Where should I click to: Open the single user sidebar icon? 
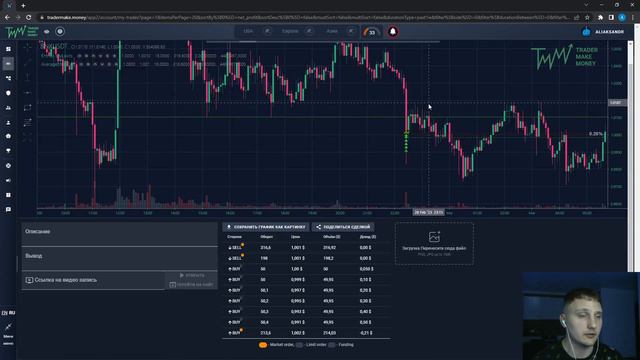[8, 122]
